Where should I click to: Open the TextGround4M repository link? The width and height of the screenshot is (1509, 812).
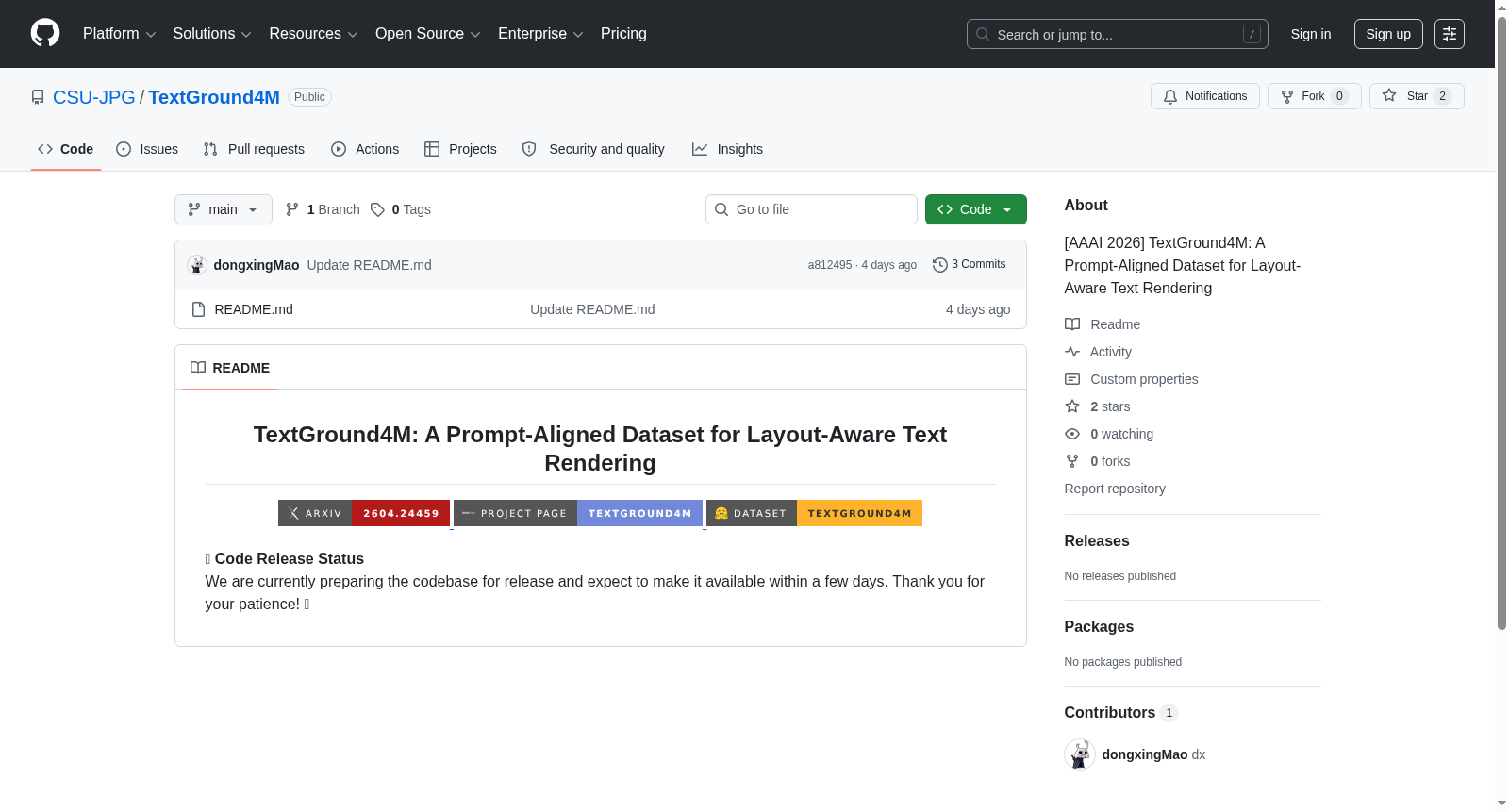[214, 97]
